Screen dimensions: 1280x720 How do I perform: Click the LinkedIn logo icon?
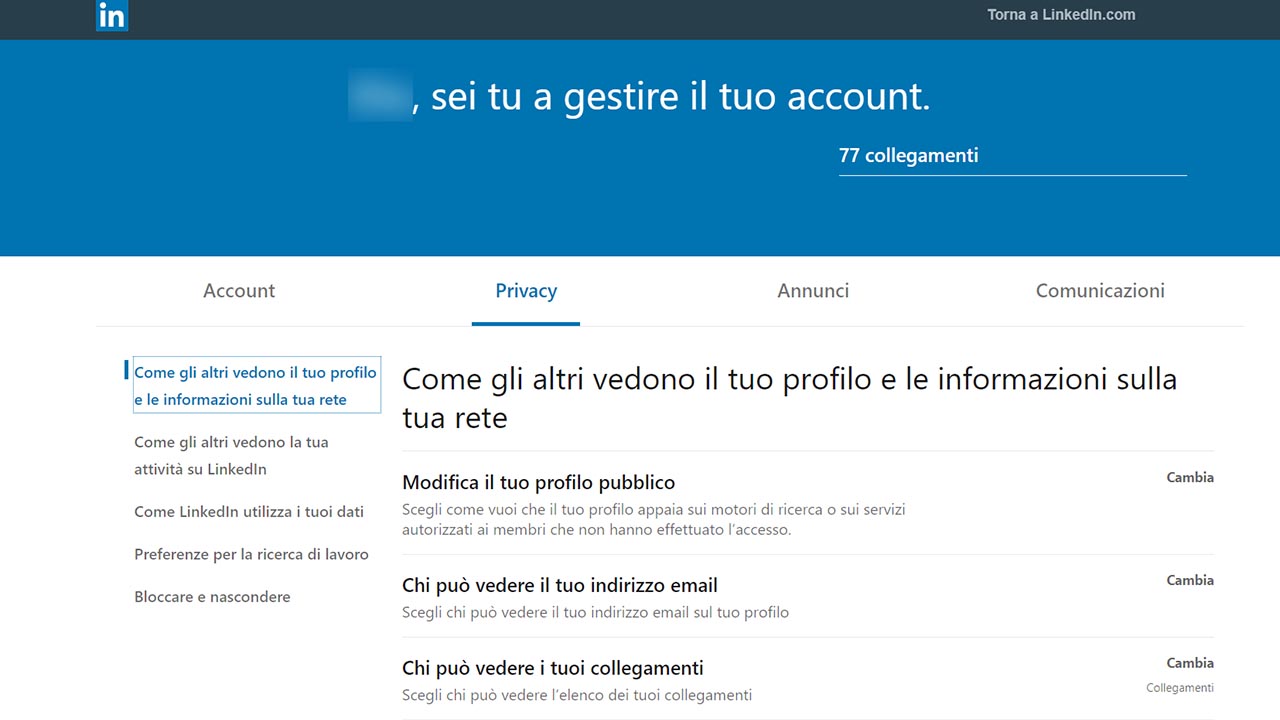(x=112, y=15)
